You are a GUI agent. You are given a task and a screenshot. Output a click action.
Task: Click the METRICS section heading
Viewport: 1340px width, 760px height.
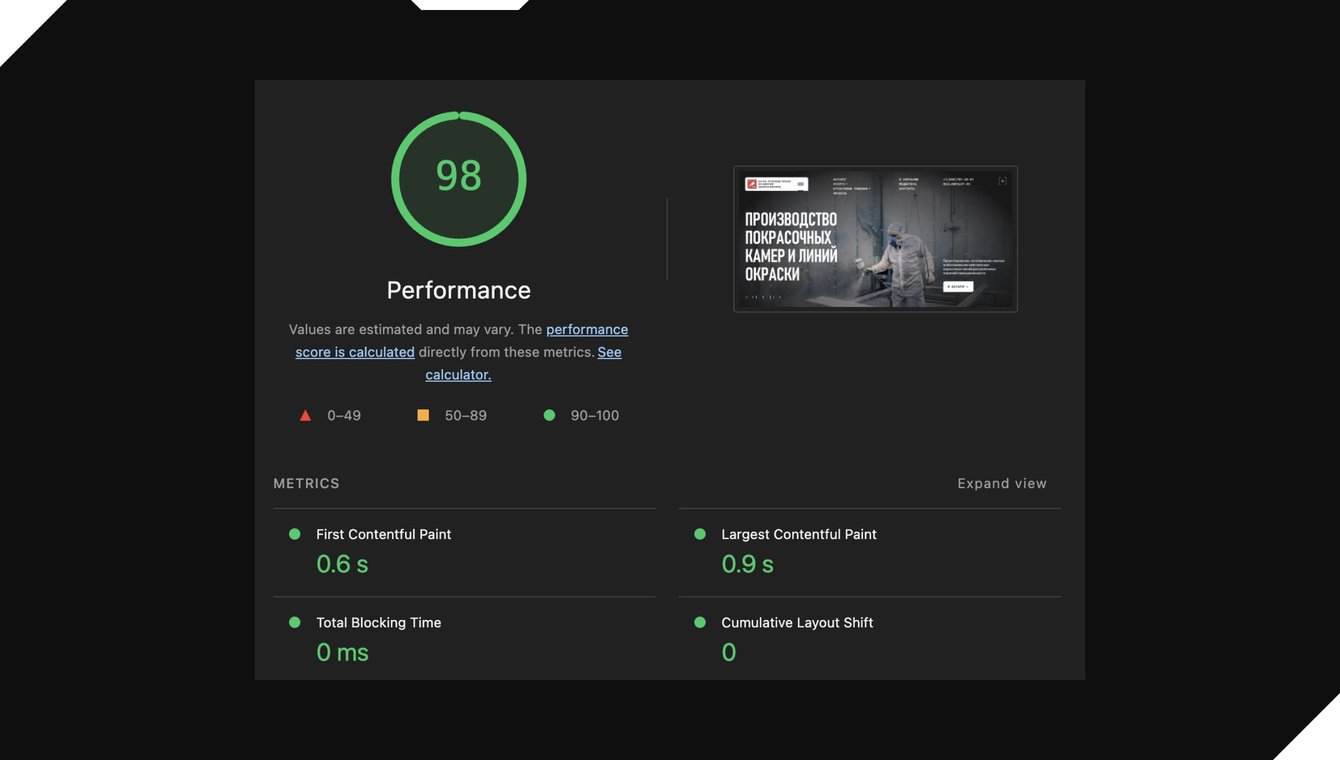coord(307,483)
